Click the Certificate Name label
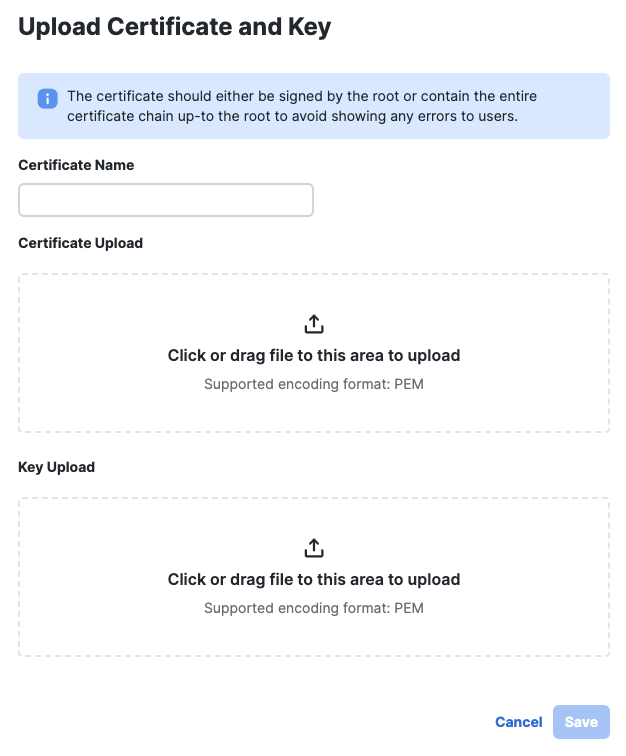This screenshot has height=756, width=626. [76, 165]
